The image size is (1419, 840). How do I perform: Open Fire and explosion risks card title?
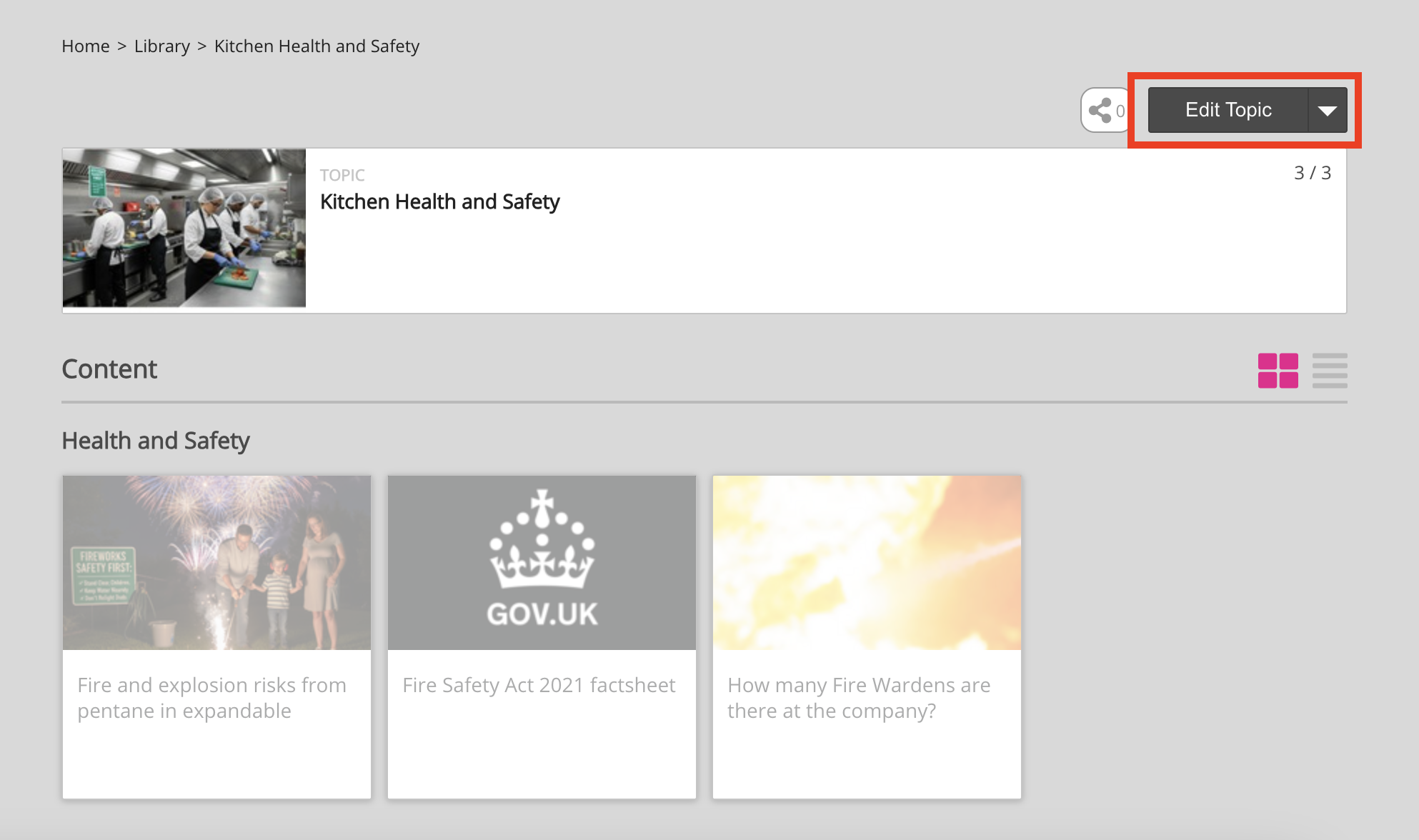coord(211,698)
